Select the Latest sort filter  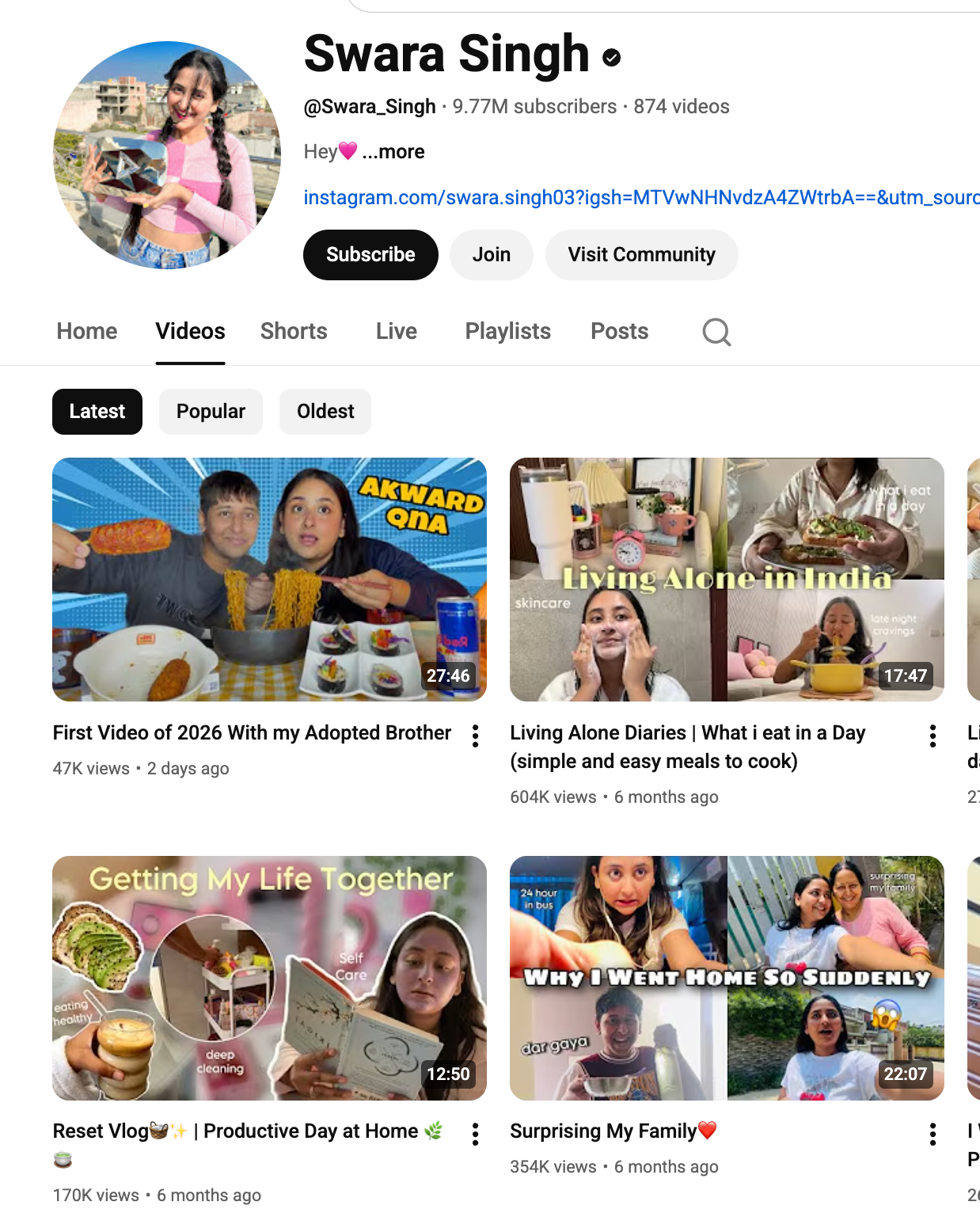(97, 412)
